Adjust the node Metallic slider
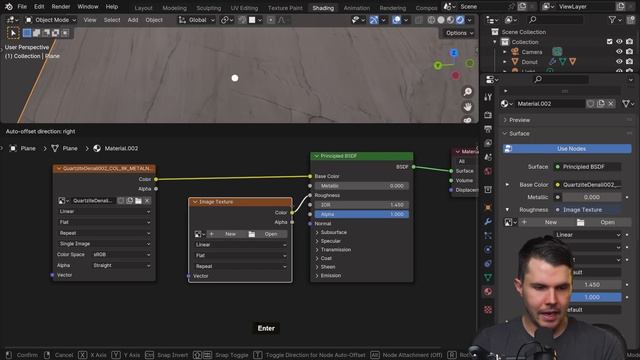Image resolution: width=640 pixels, height=360 pixels. [x=362, y=186]
